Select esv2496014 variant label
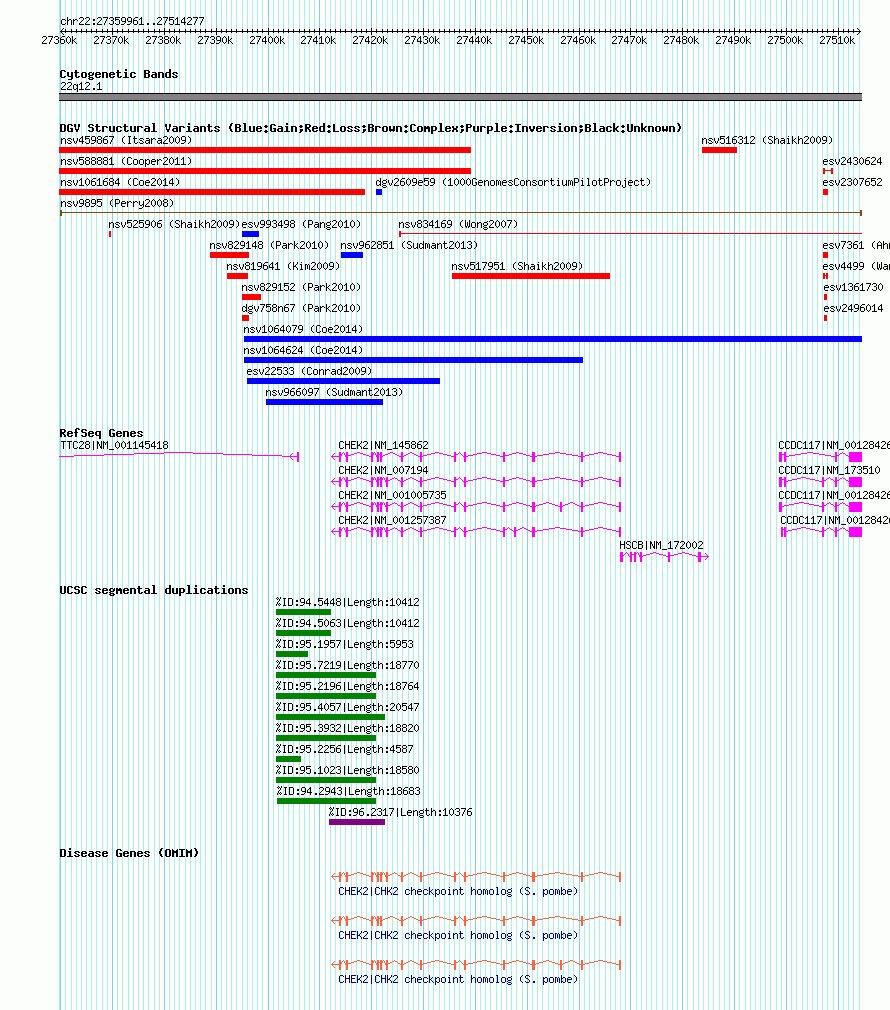 (x=853, y=309)
